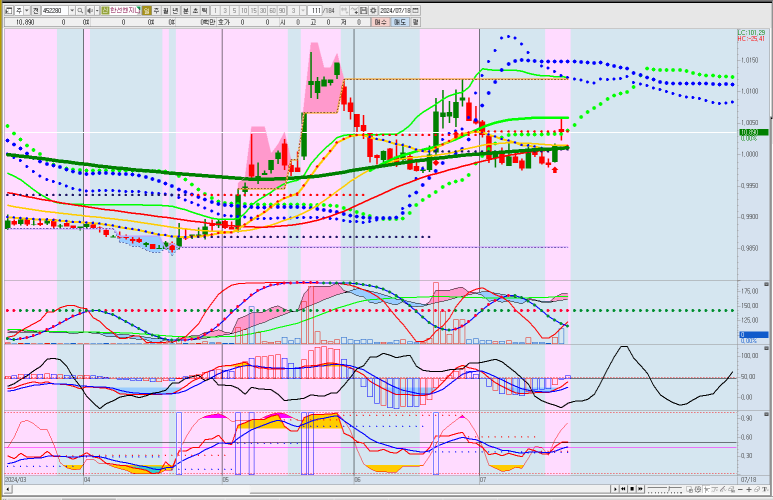Select the 일 daily period toggle
The height and width of the screenshot is (500, 773).
pyautogui.click(x=146, y=10)
